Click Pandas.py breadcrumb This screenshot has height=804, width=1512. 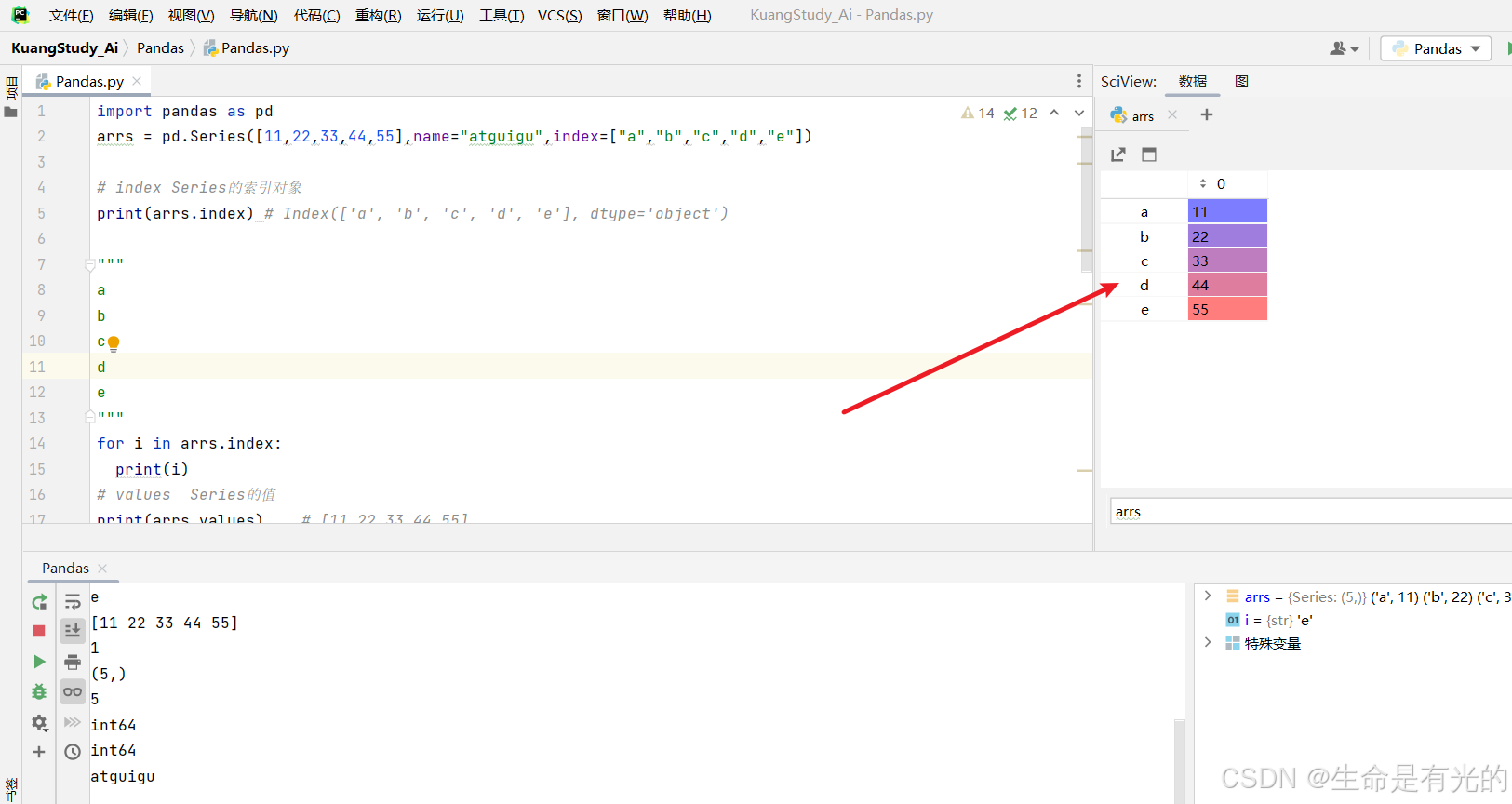point(247,48)
